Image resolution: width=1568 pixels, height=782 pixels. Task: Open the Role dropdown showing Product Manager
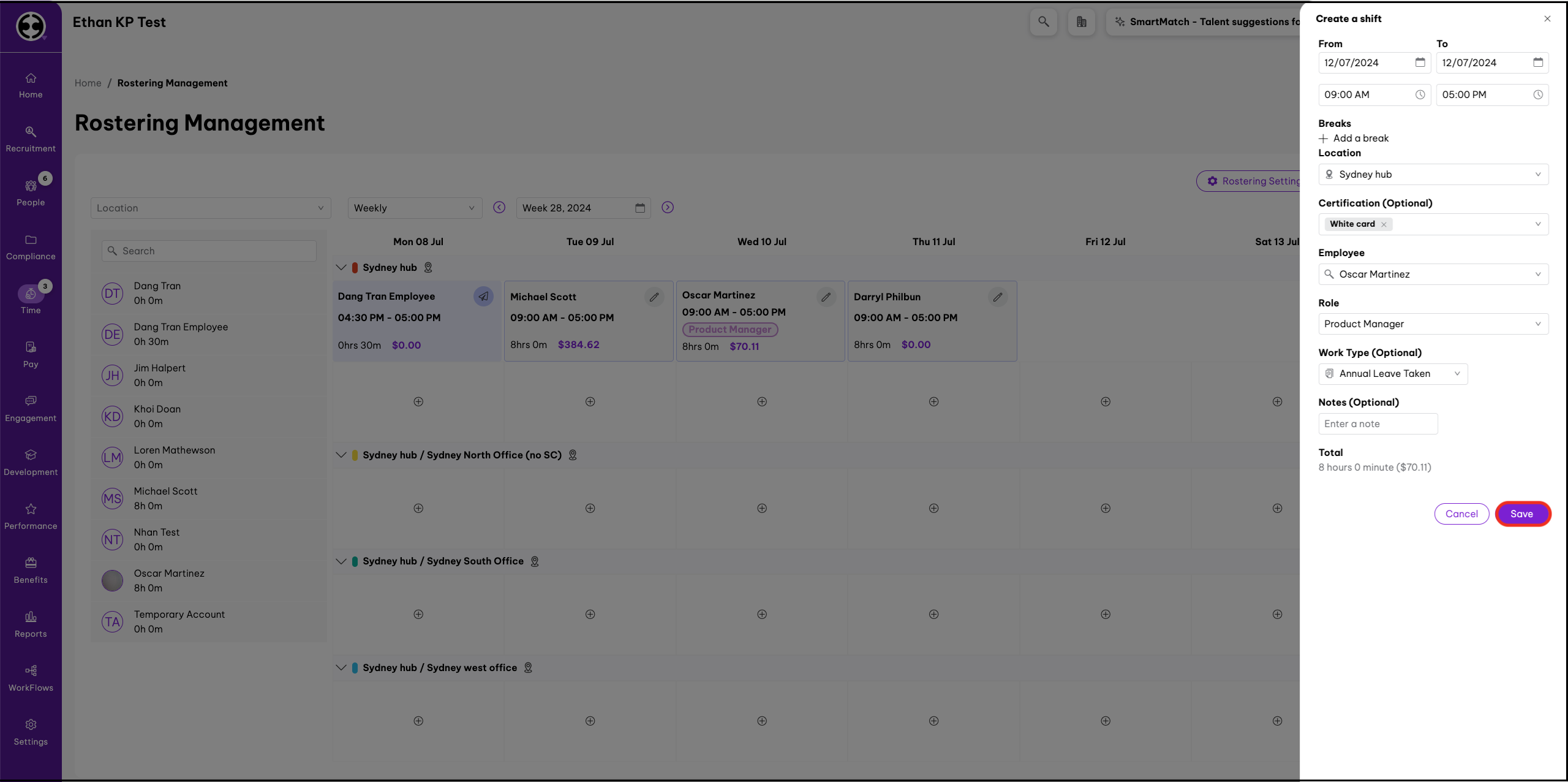pyautogui.click(x=1433, y=324)
